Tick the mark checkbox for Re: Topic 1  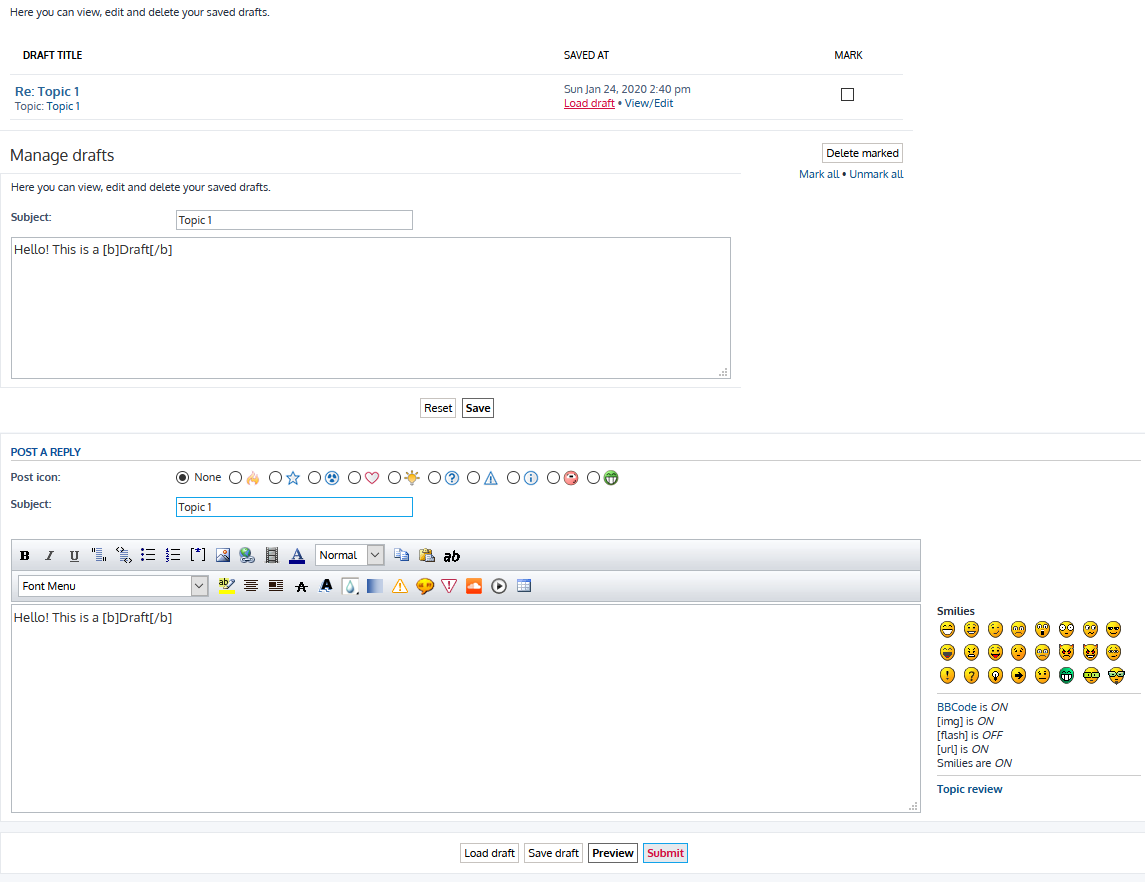point(847,94)
